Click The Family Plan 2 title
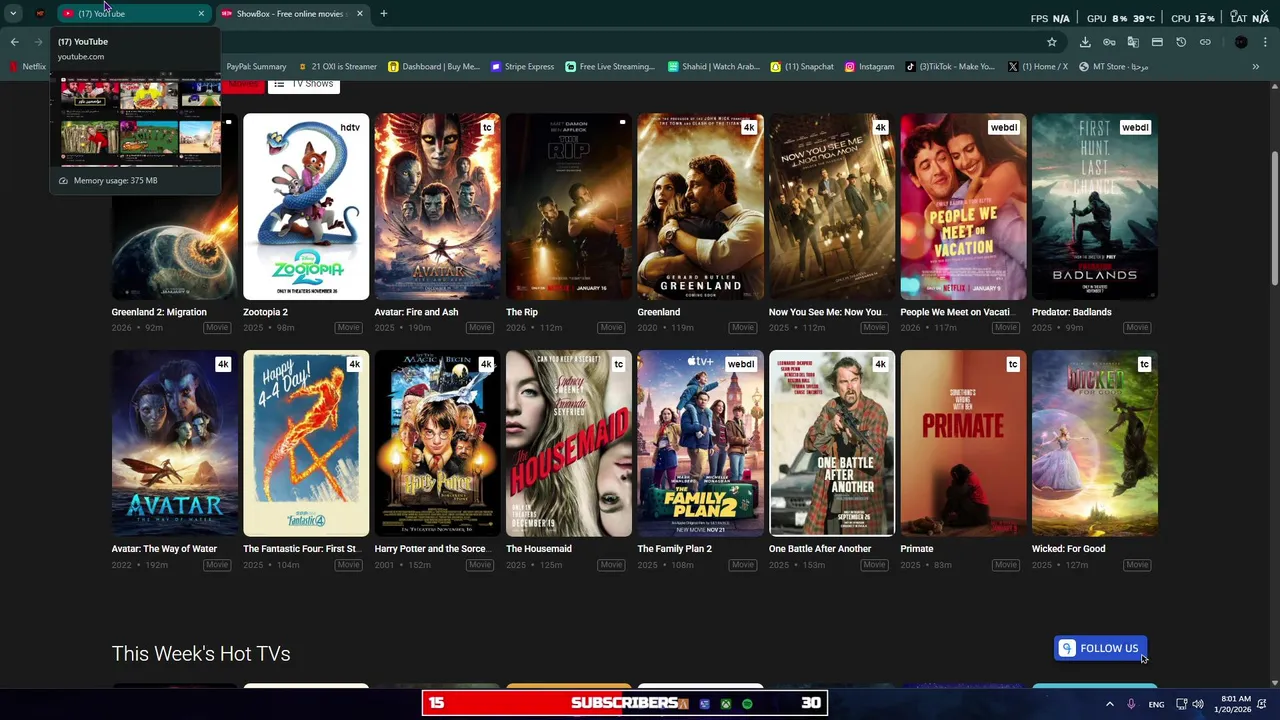The width and height of the screenshot is (1280, 720). (x=675, y=549)
